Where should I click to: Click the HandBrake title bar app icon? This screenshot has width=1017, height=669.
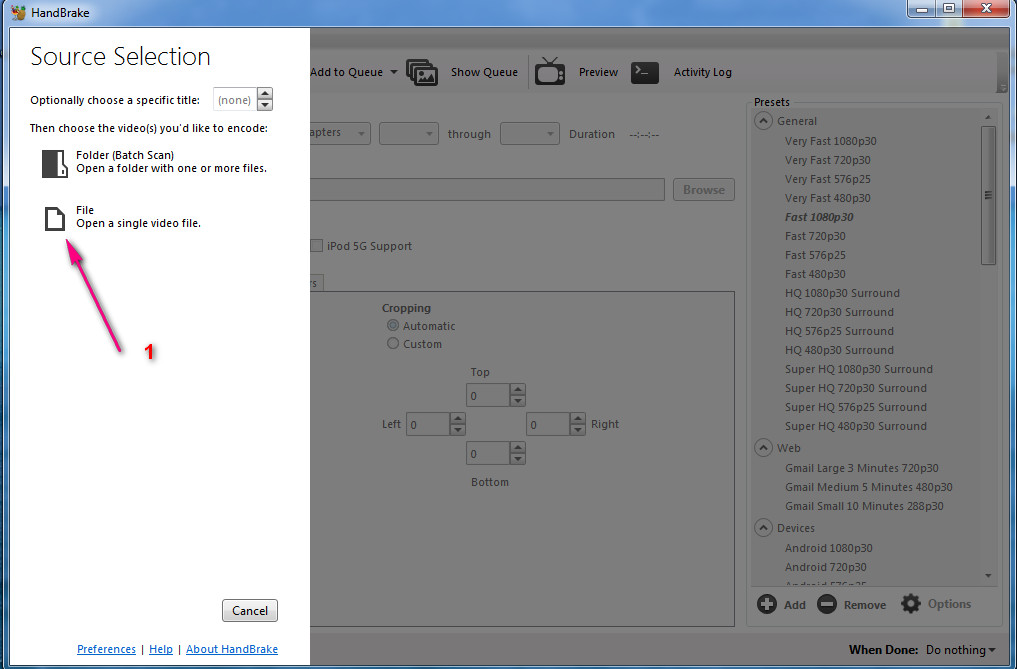[x=19, y=12]
